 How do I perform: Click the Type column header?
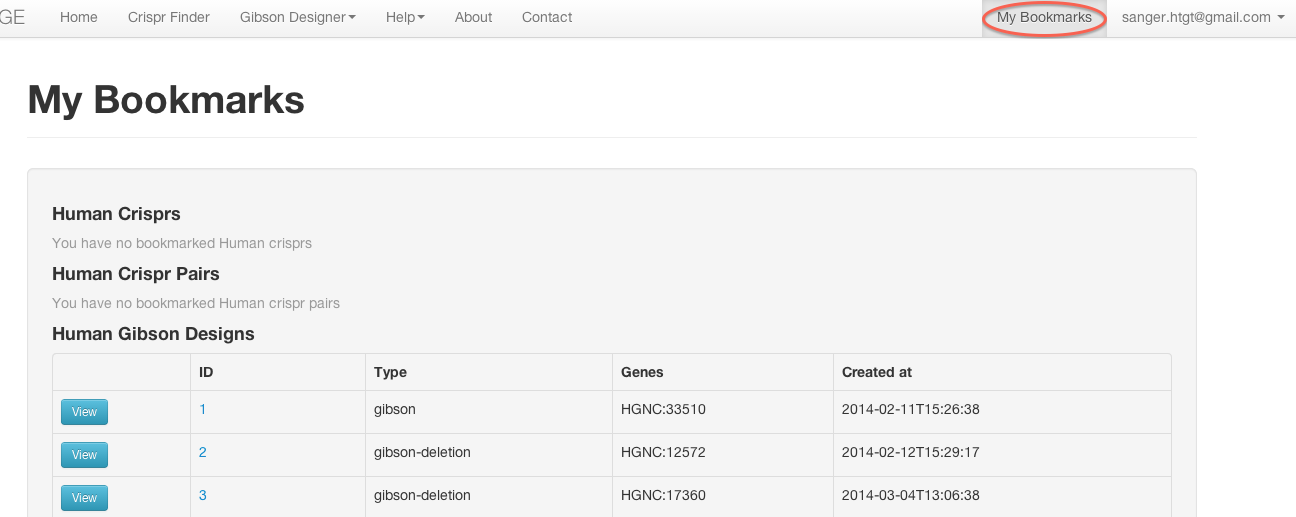point(390,372)
